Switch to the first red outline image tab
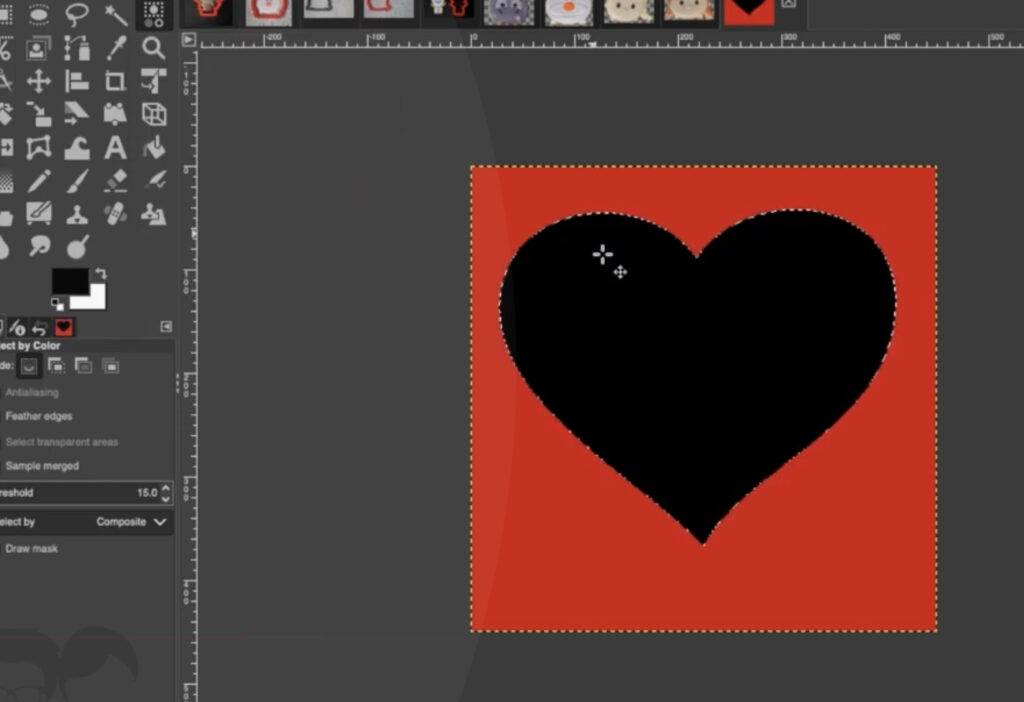This screenshot has width=1024, height=702. (208, 12)
